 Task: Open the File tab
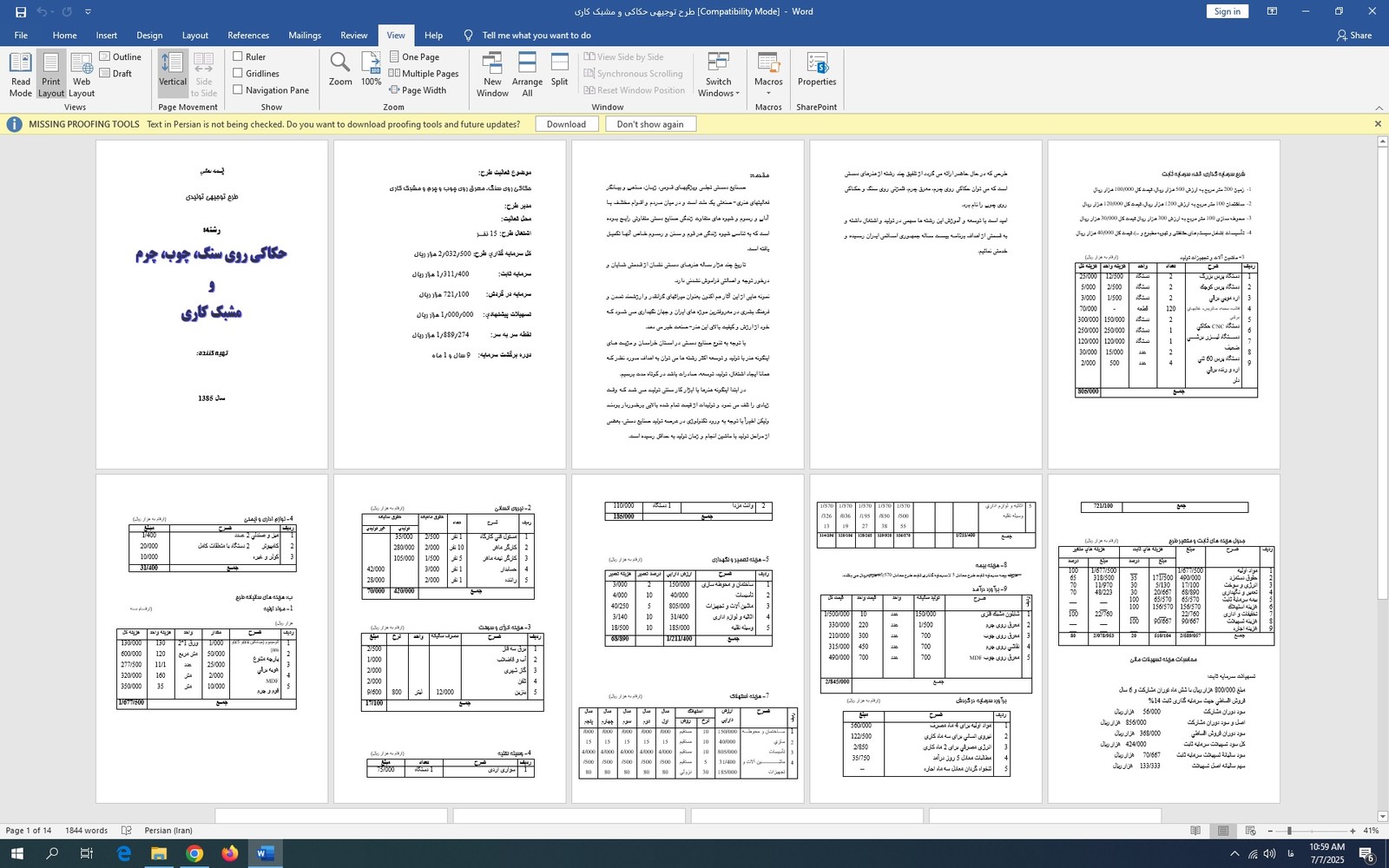(21, 36)
